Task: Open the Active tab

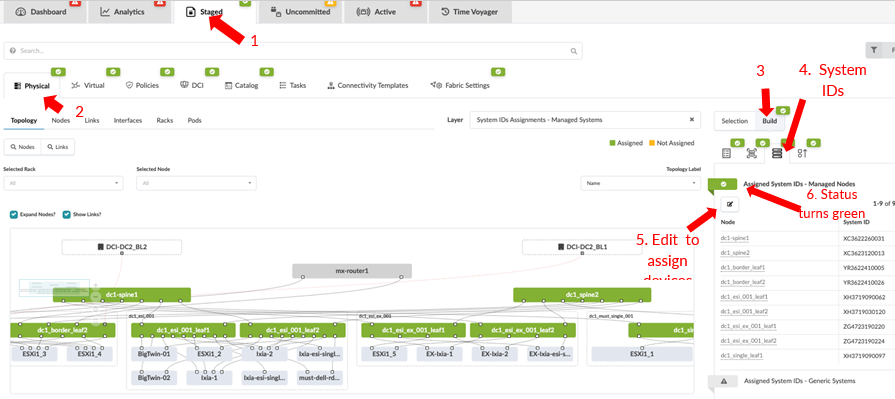Action: point(384,11)
